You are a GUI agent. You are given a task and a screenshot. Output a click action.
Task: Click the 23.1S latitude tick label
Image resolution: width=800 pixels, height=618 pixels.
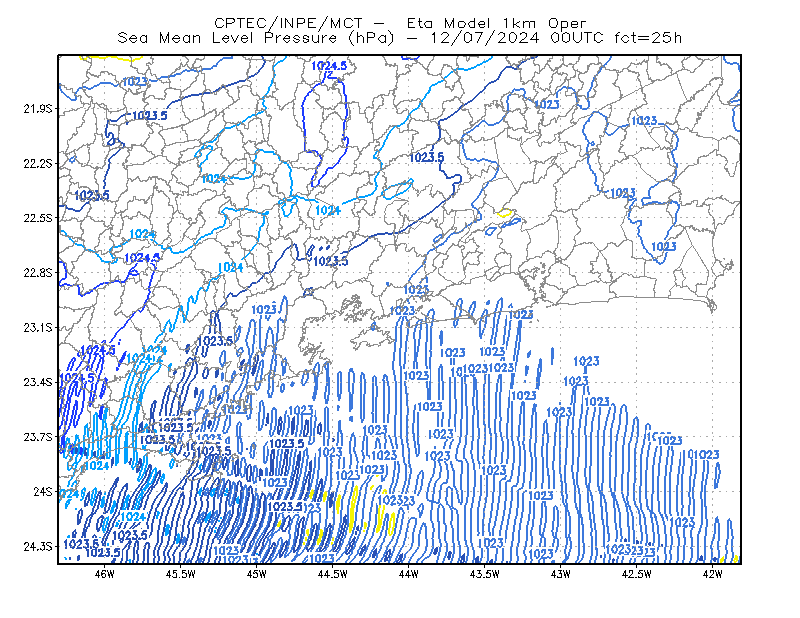click(x=37, y=327)
